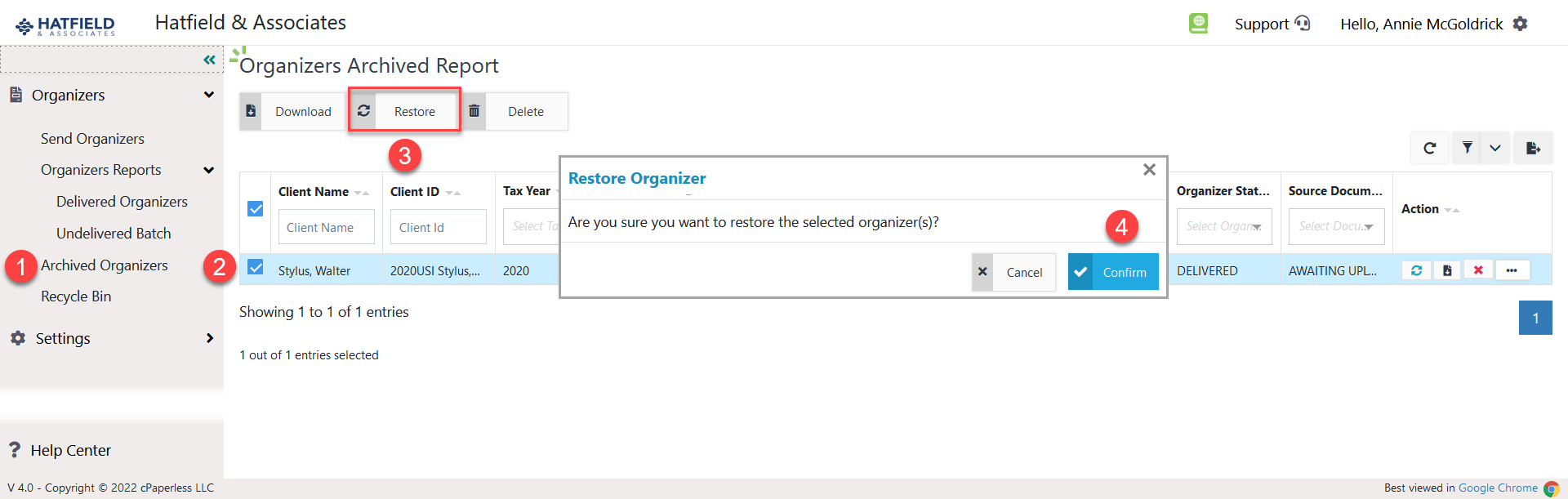Confirm the Restore Organizer dialog
The width and height of the screenshot is (1568, 499).
pos(1112,272)
